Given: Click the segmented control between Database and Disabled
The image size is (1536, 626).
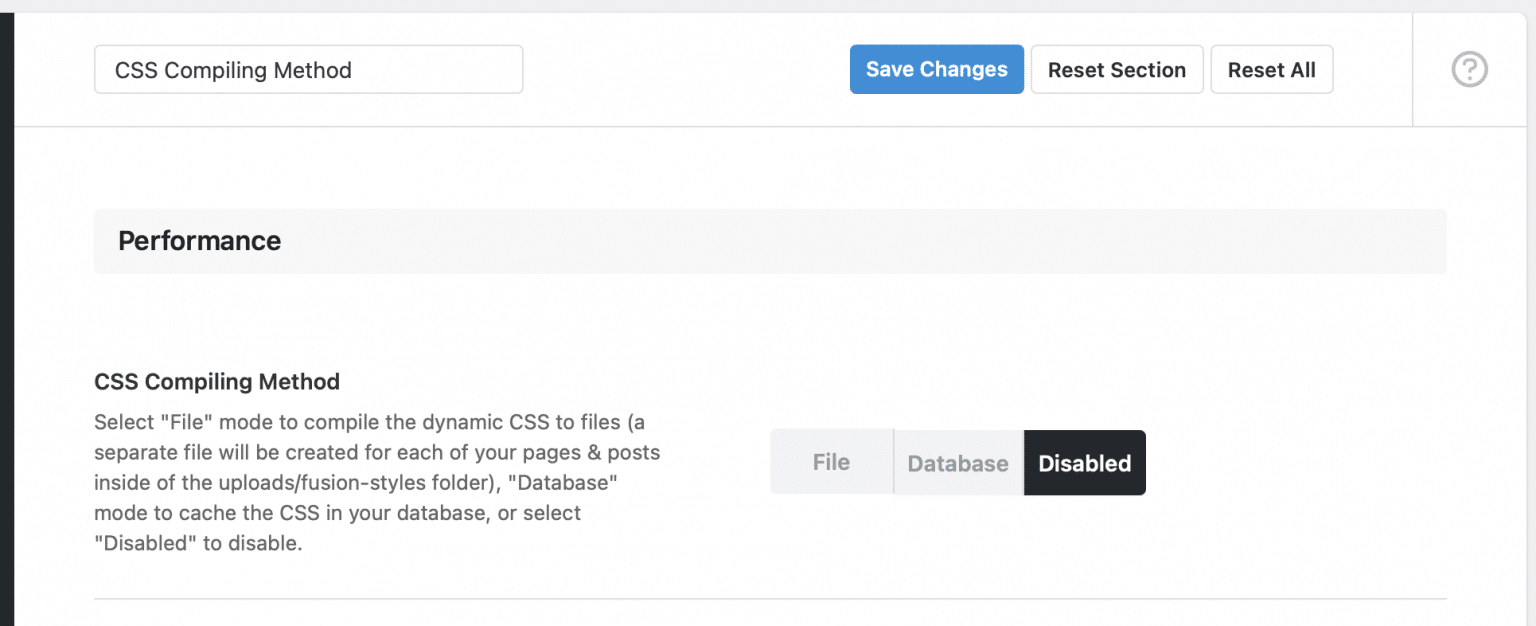Looking at the screenshot, I should 1022,462.
